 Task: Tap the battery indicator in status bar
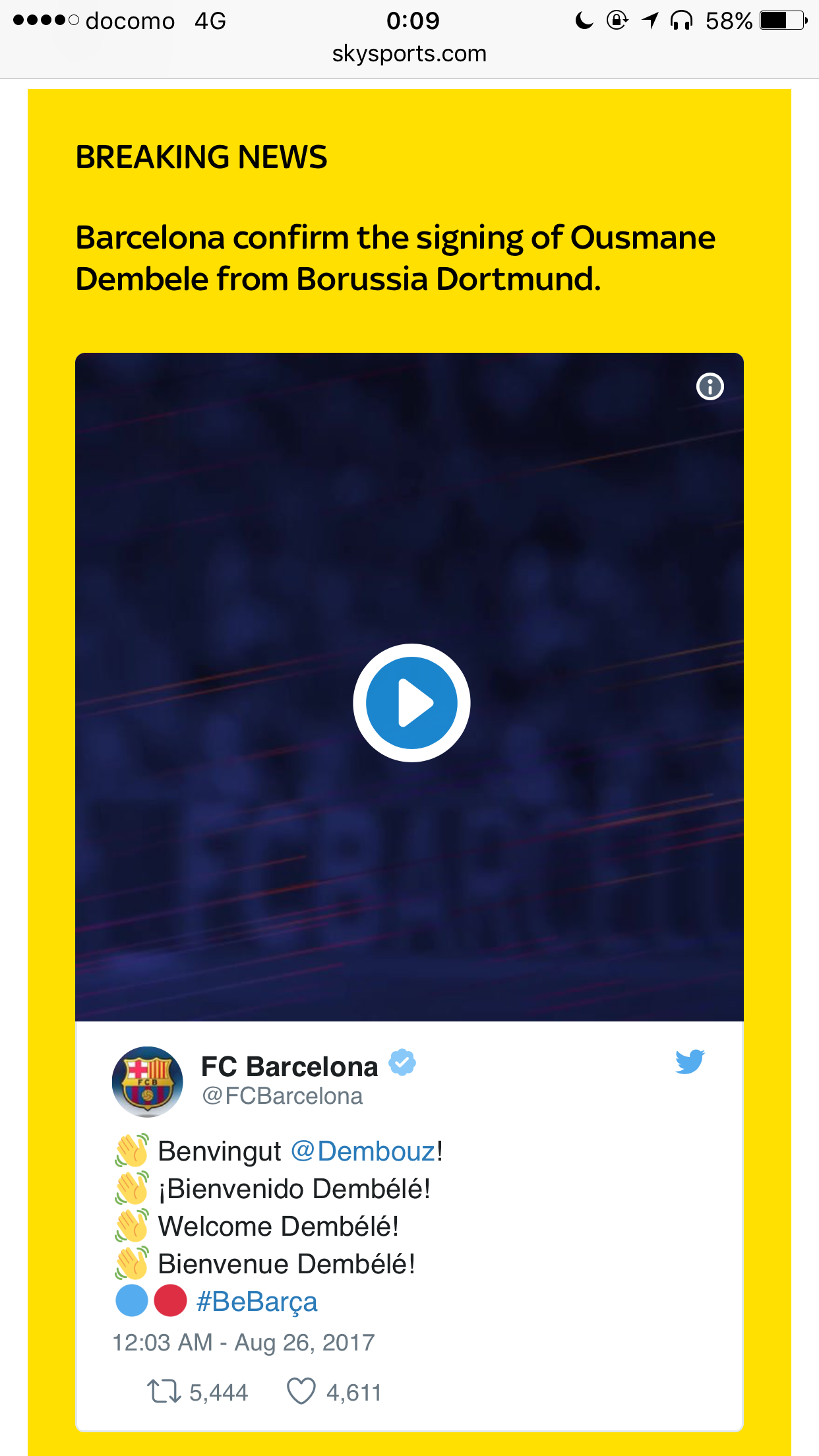tap(783, 20)
